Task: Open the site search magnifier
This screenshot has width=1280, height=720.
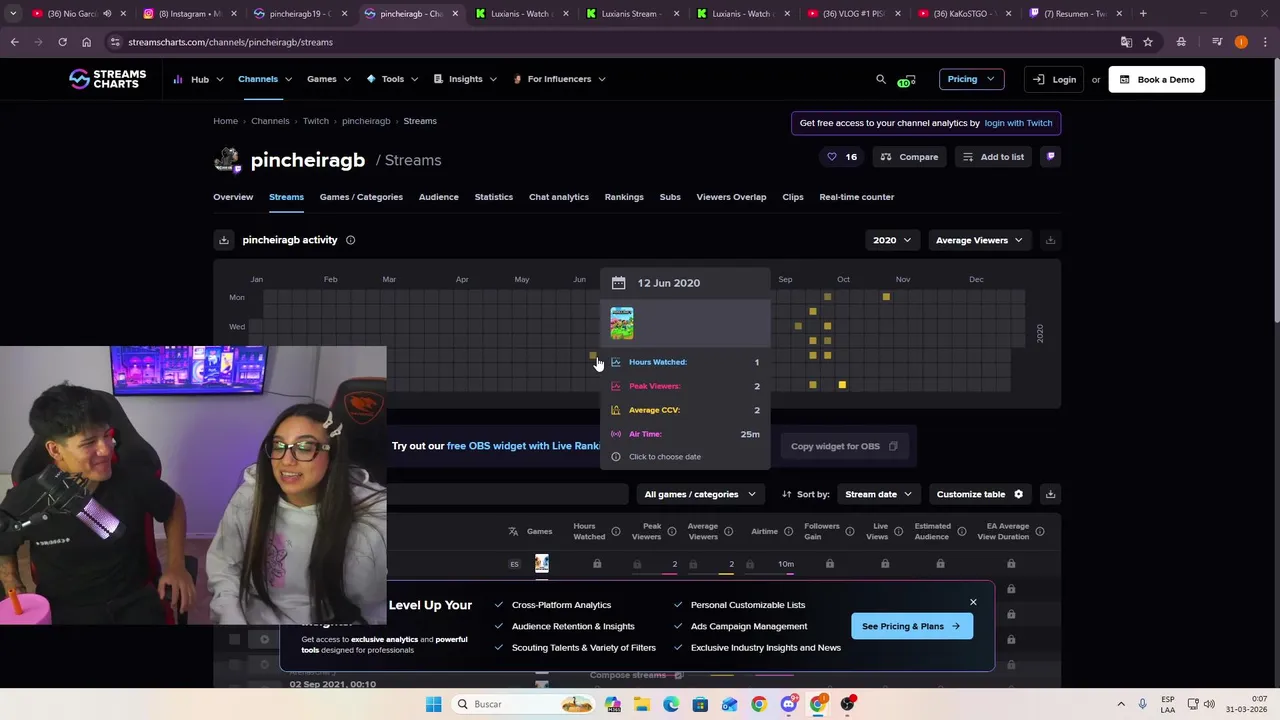Action: pyautogui.click(x=881, y=79)
